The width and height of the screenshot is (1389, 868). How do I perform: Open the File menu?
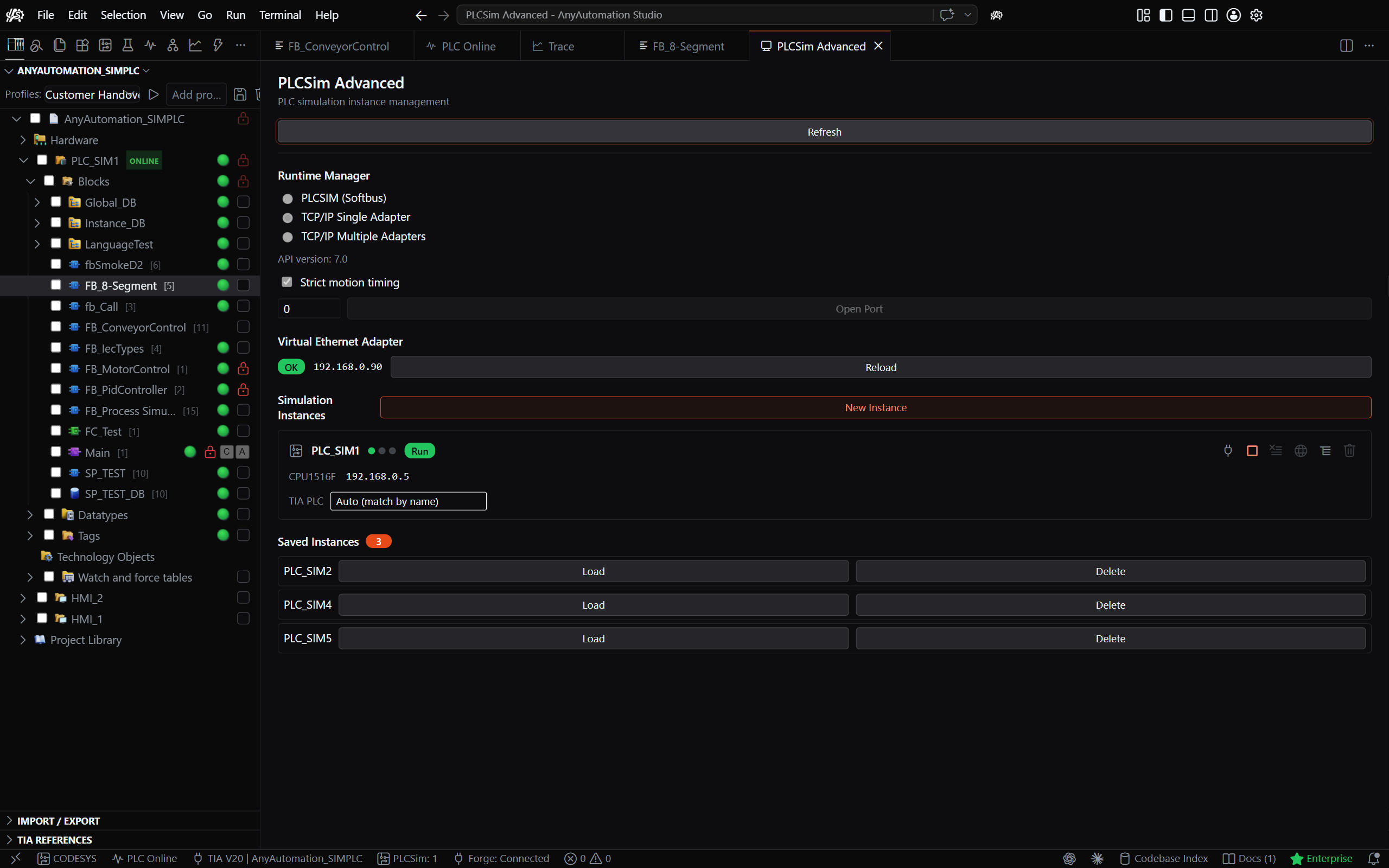[x=46, y=15]
